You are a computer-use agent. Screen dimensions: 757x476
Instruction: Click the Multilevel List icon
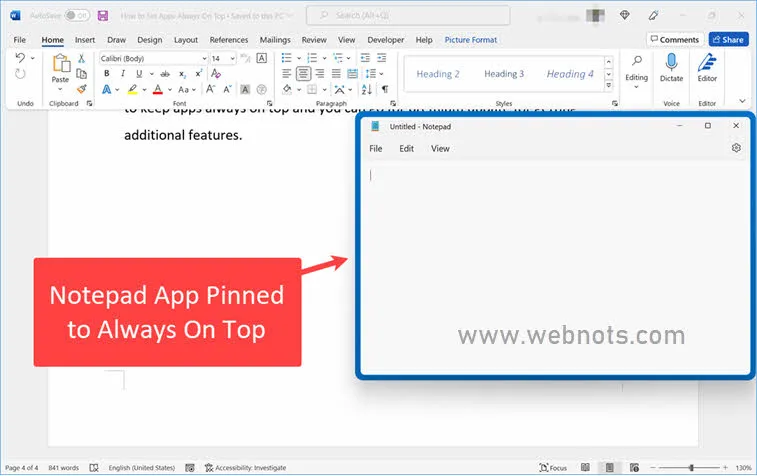tap(338, 58)
